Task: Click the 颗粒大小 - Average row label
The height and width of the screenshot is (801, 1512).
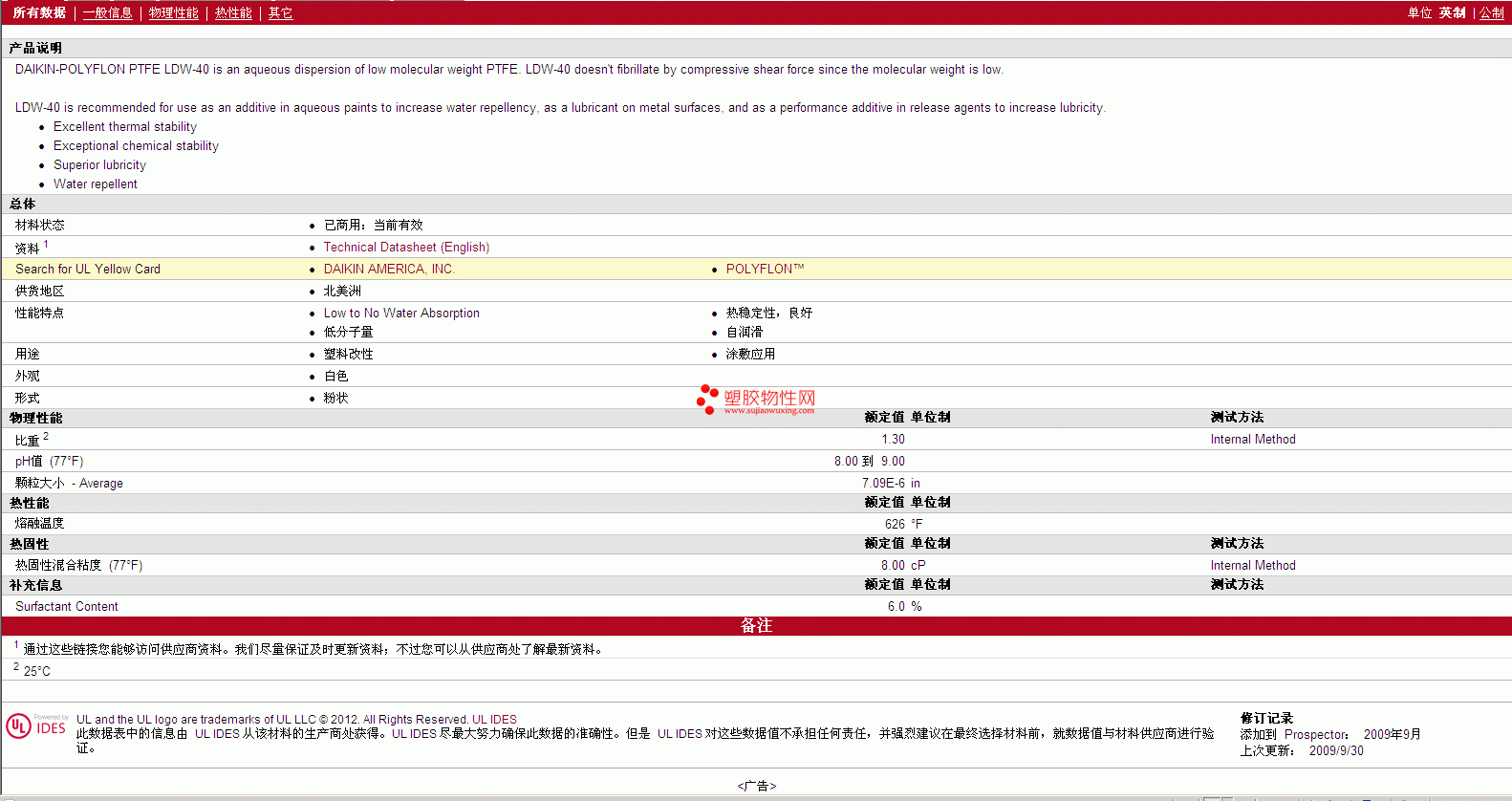Action: (69, 483)
